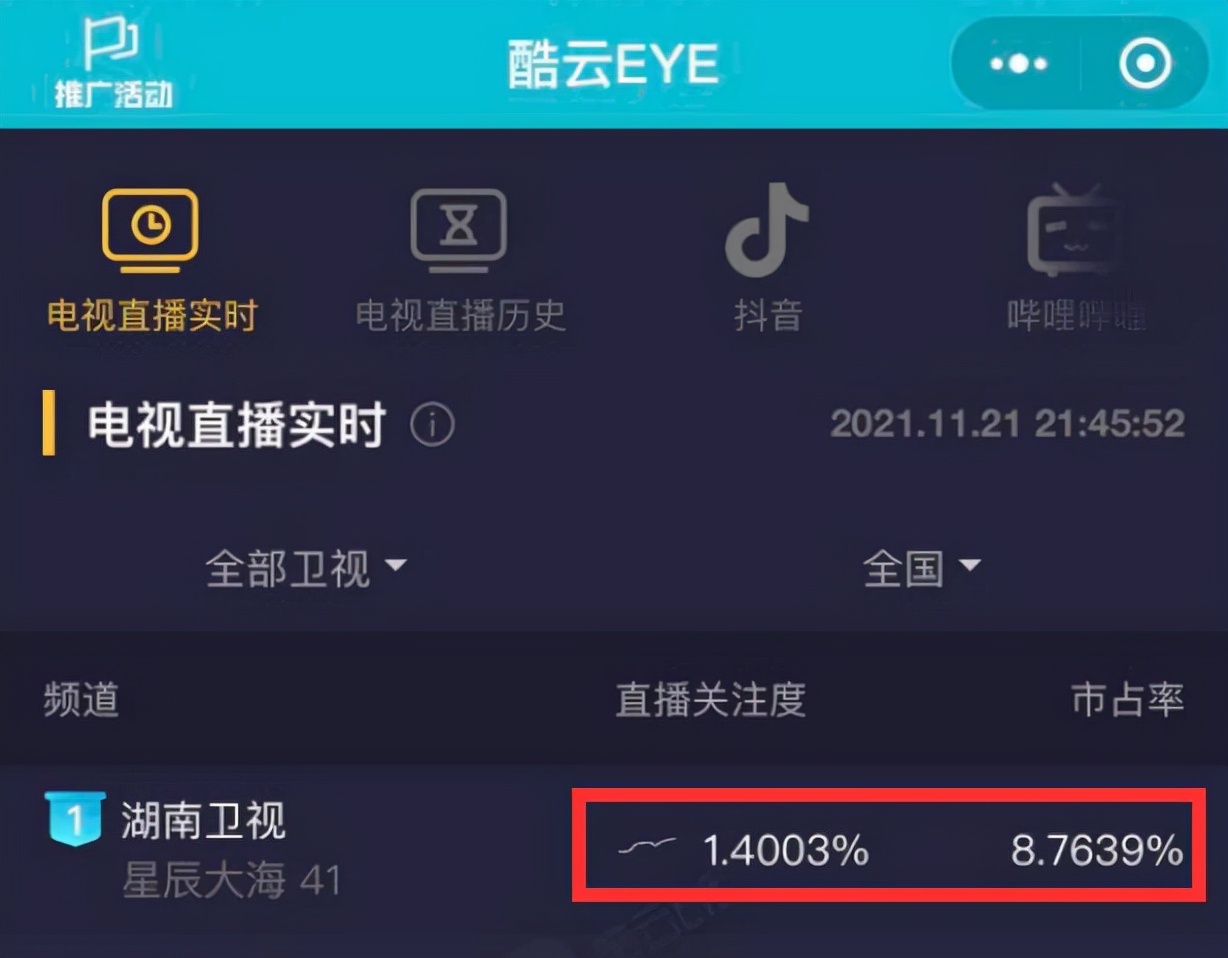This screenshot has width=1228, height=958.
Task: Expand the 全部卫视 dropdown
Action: (x=306, y=569)
